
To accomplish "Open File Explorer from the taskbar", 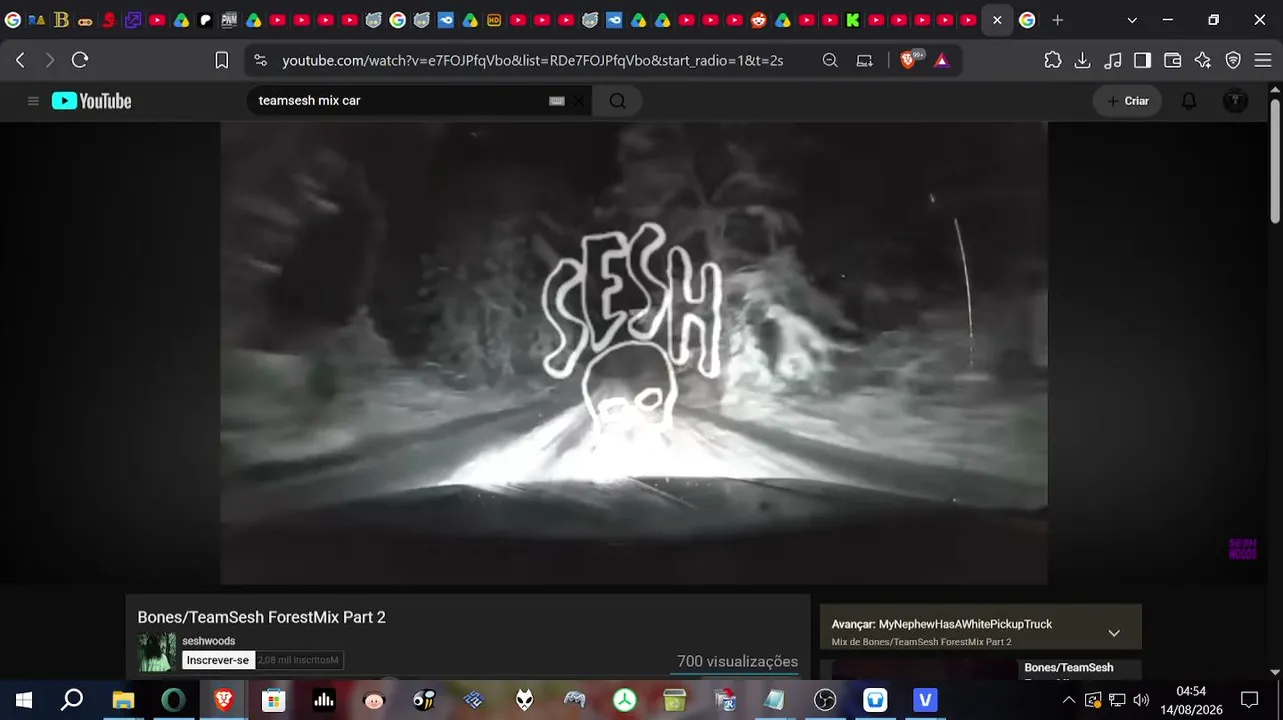I will pyautogui.click(x=123, y=700).
